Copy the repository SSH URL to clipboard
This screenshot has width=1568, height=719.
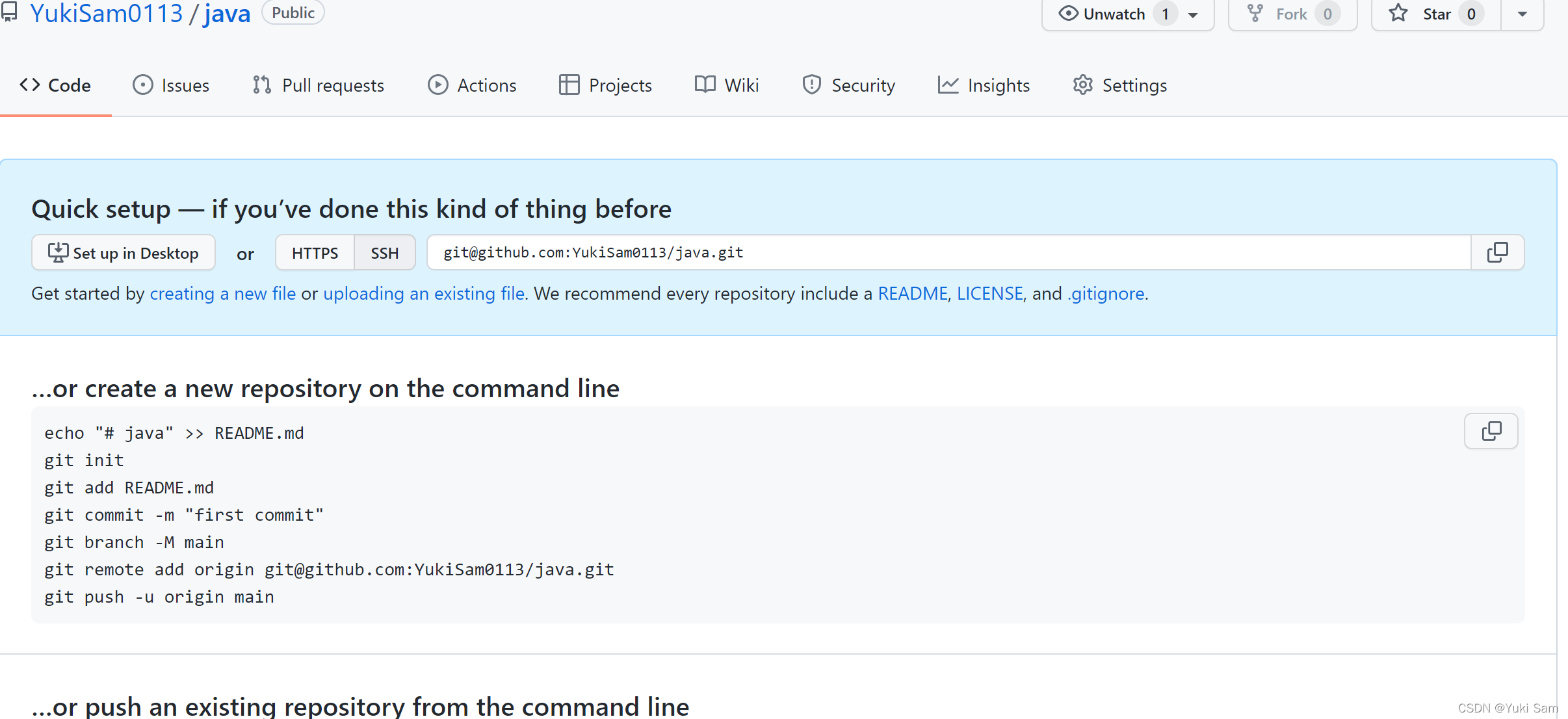coord(1497,252)
